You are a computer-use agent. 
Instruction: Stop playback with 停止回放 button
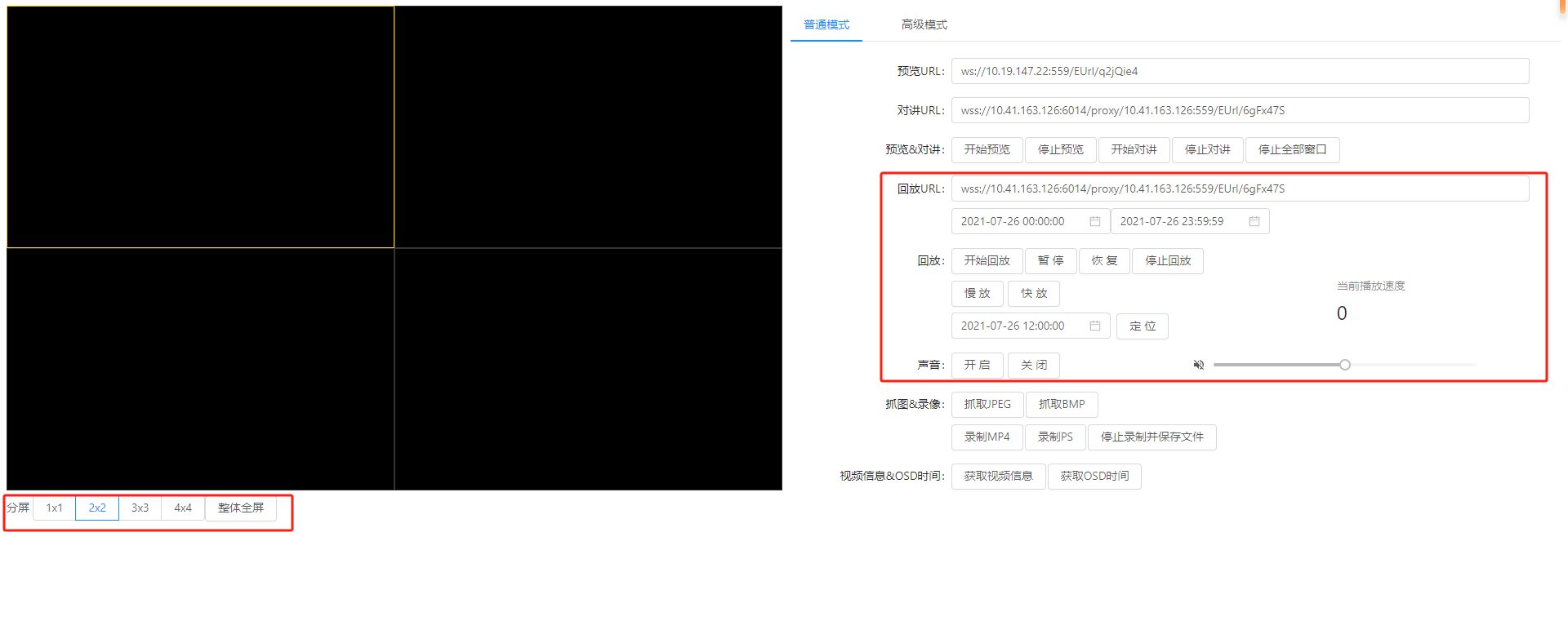click(1168, 260)
